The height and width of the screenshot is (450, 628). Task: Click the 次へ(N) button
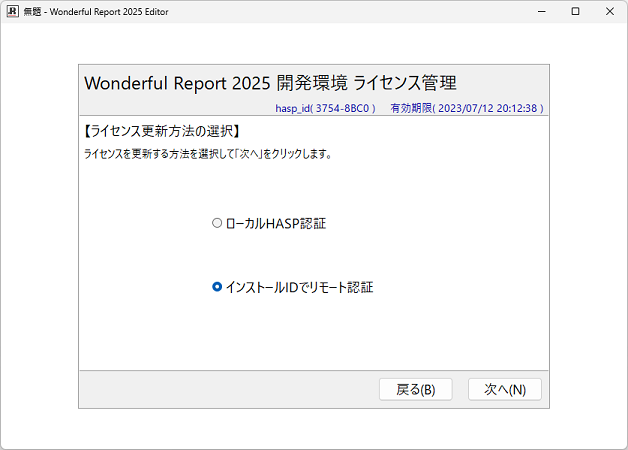(505, 389)
